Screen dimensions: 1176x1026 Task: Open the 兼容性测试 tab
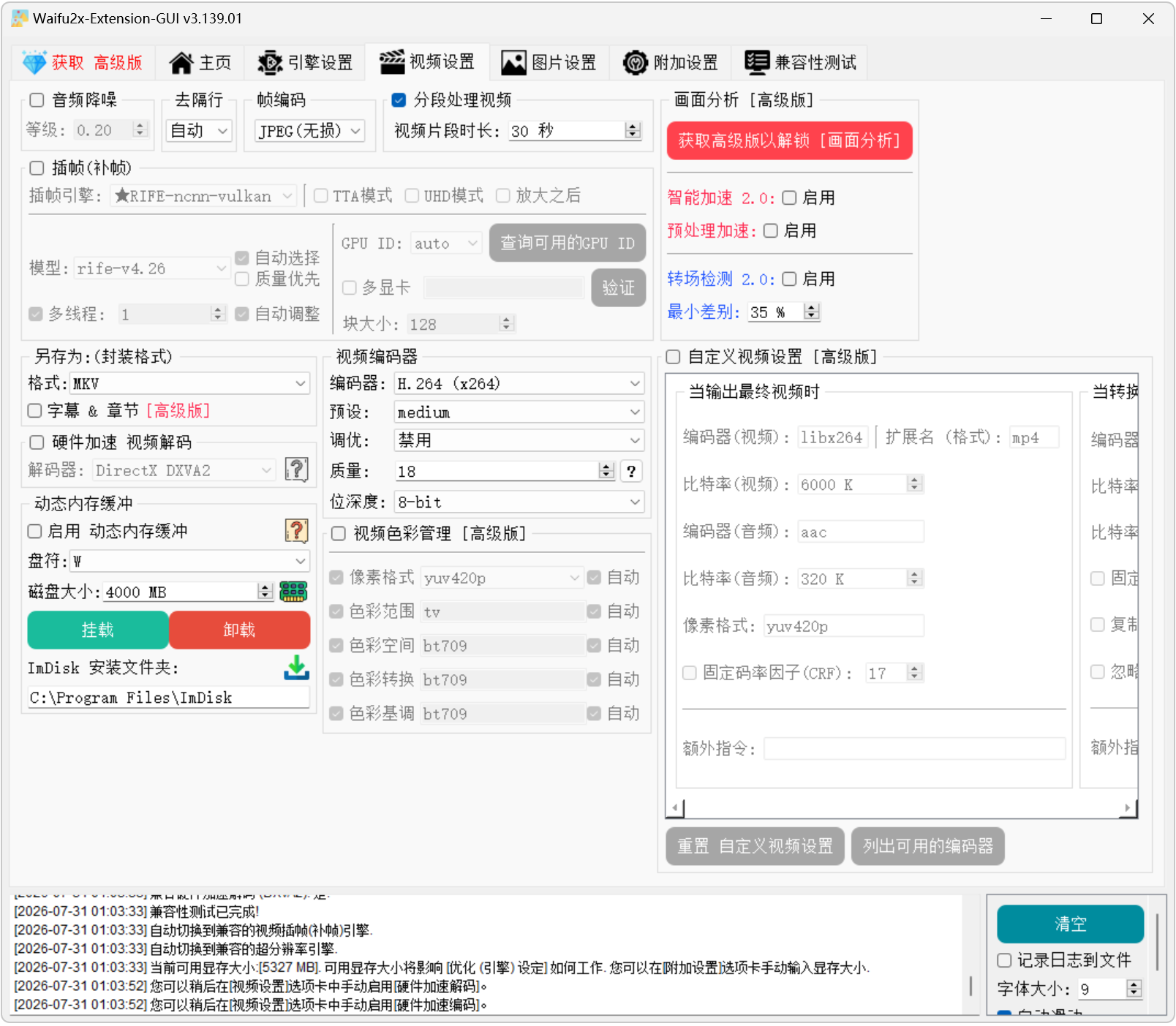point(801,62)
